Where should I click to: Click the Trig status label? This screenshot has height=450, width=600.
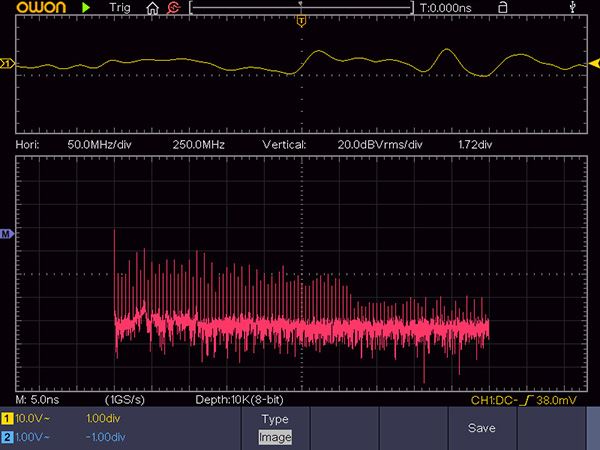118,8
